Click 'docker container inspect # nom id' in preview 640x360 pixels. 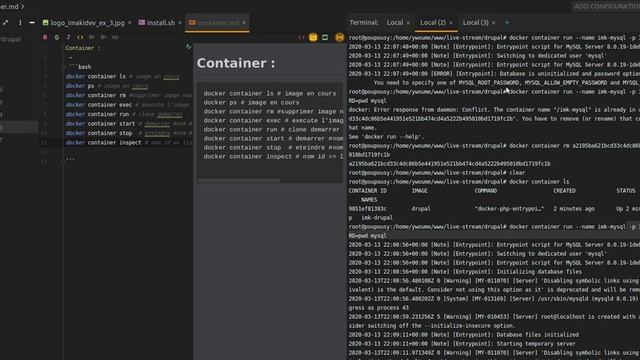tap(273, 156)
